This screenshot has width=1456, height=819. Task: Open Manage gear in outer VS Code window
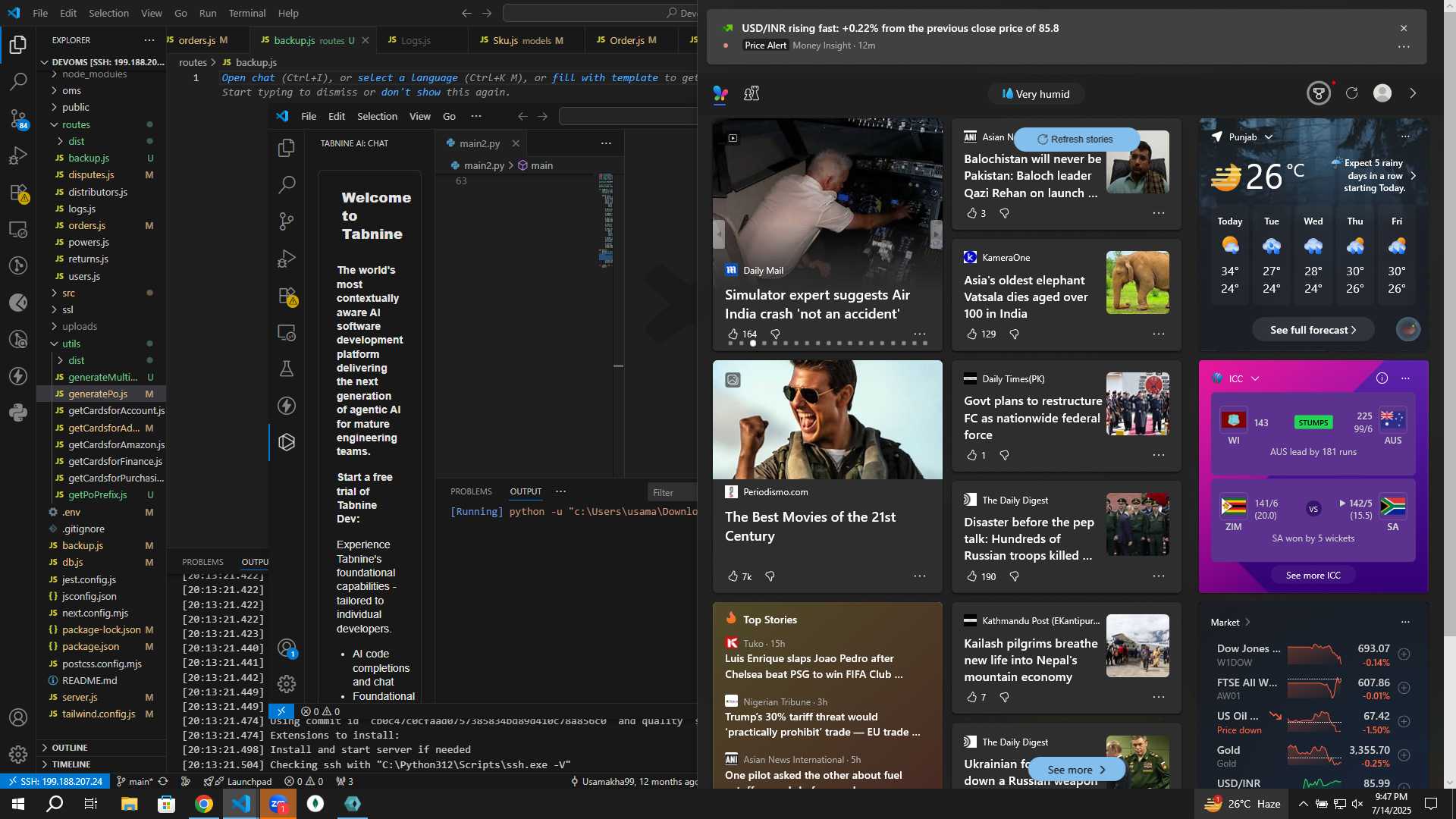click(18, 755)
